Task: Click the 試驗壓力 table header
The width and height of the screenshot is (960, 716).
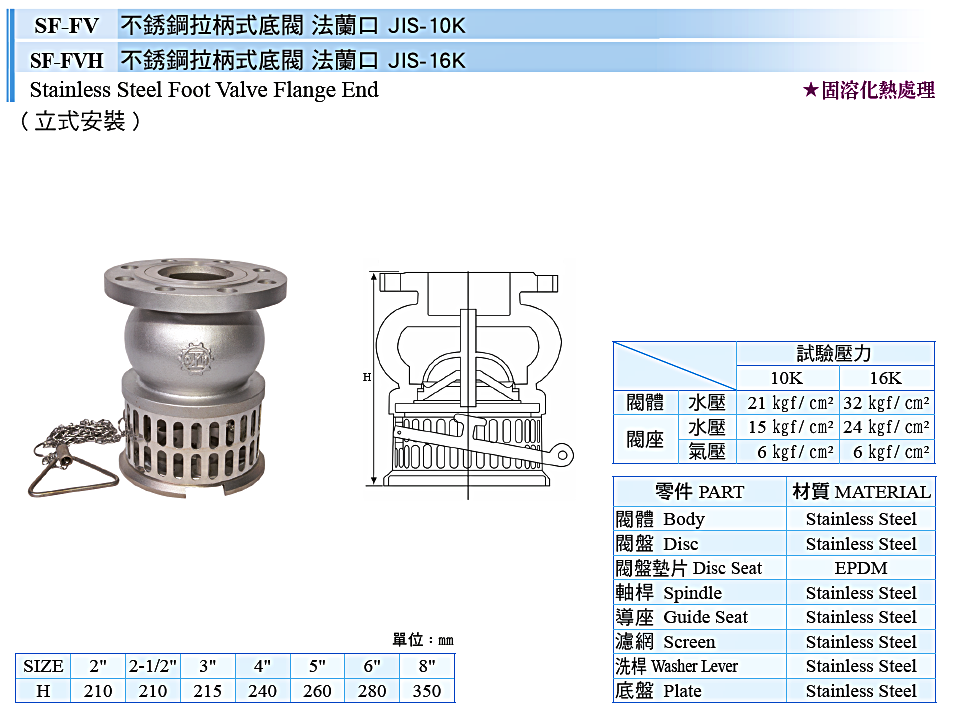Action: (835, 353)
